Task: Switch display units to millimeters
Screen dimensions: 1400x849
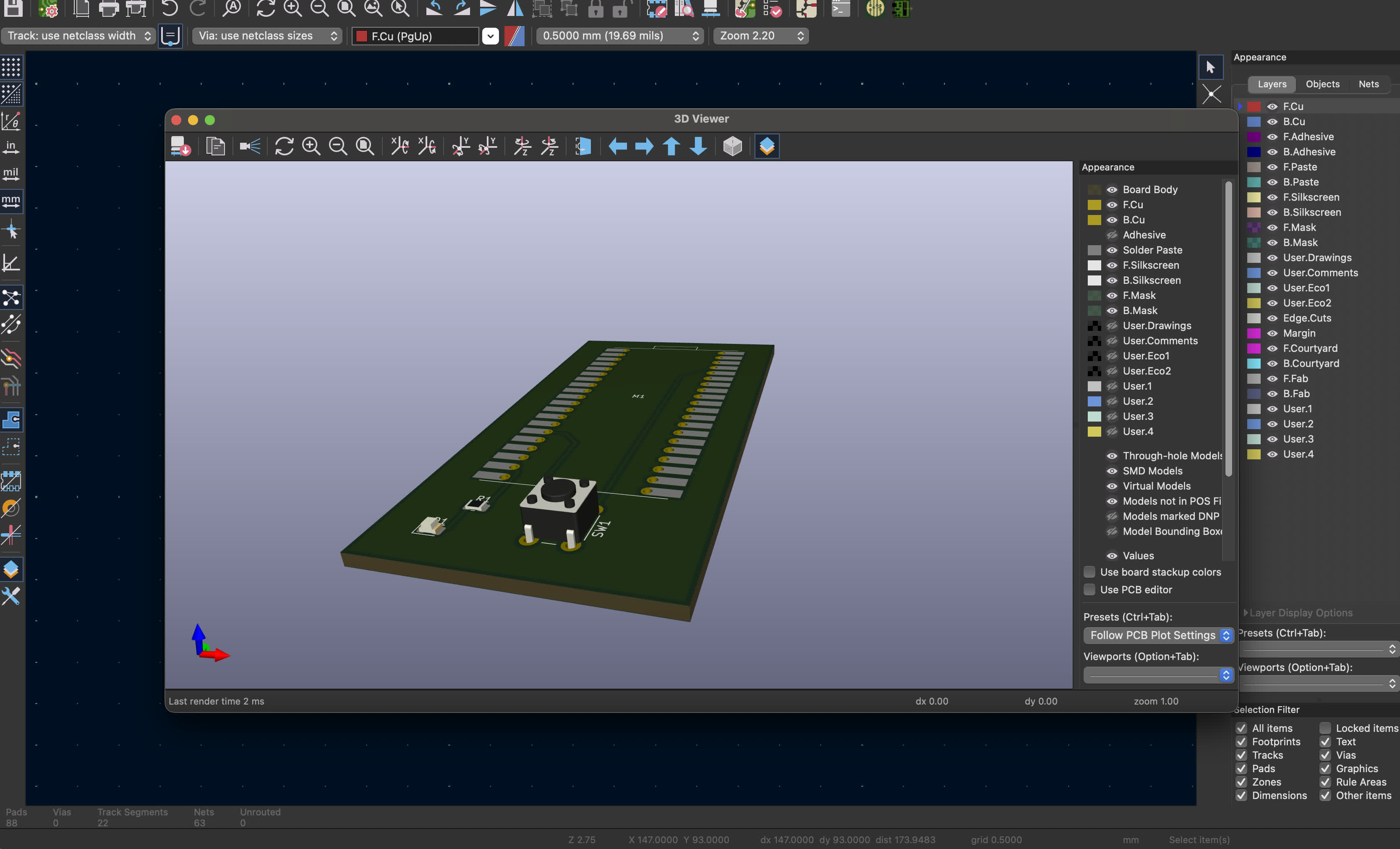Action: pos(11,200)
